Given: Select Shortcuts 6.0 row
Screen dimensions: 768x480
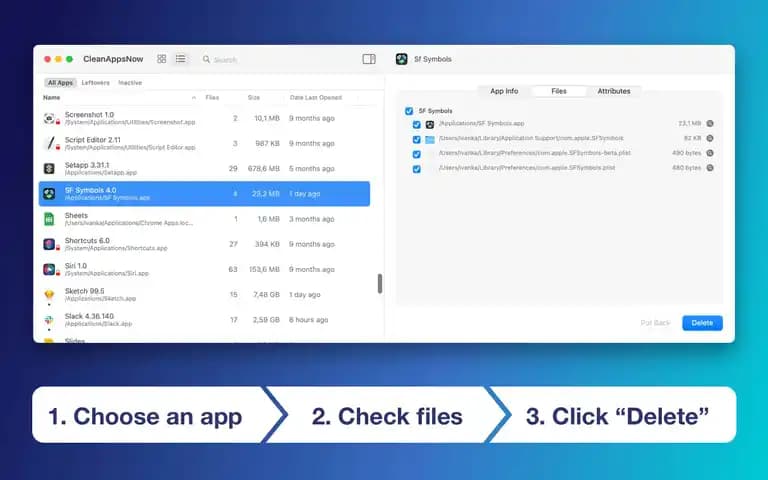Looking at the screenshot, I should (204, 244).
